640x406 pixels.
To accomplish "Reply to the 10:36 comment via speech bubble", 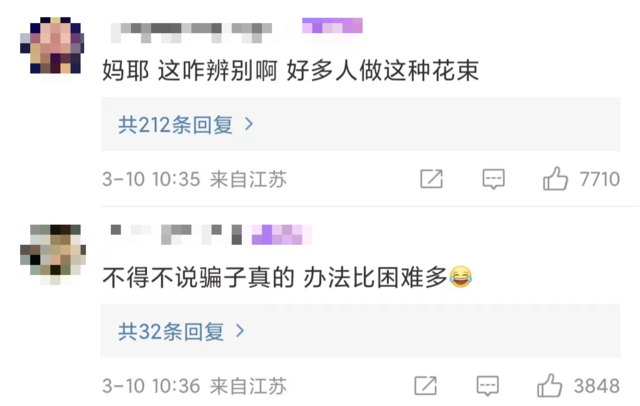I will (x=488, y=386).
